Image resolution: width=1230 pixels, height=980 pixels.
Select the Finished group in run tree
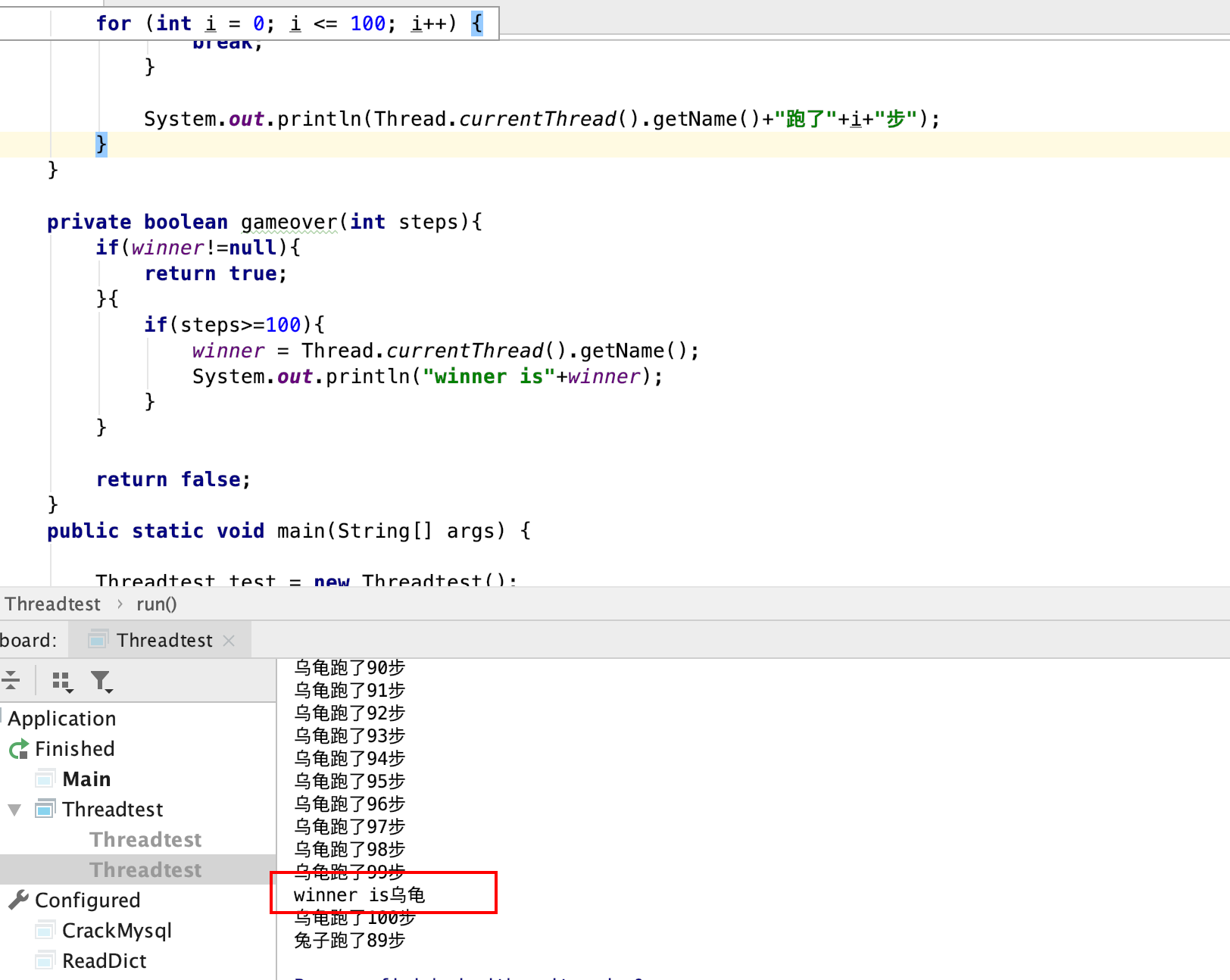click(x=75, y=749)
